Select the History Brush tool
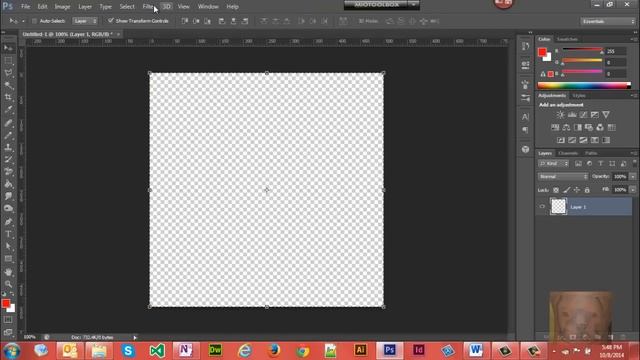 [x=8, y=159]
